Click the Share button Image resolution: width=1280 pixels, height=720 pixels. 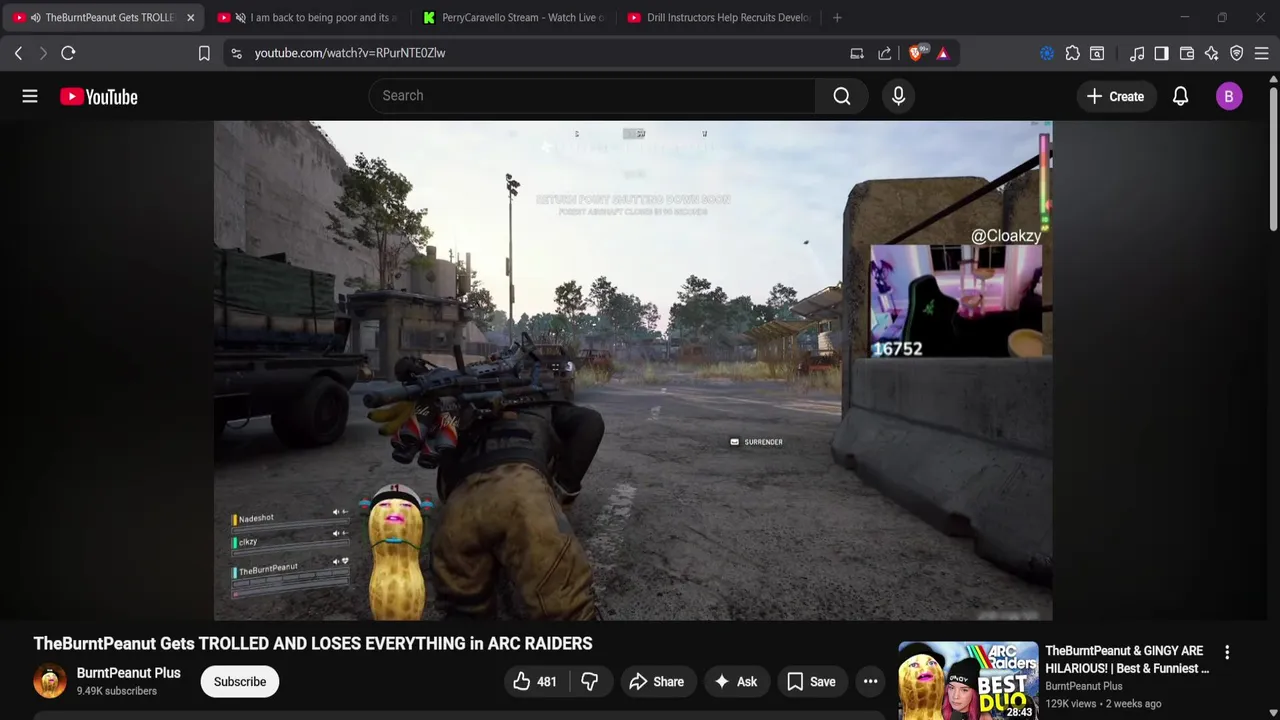point(656,682)
